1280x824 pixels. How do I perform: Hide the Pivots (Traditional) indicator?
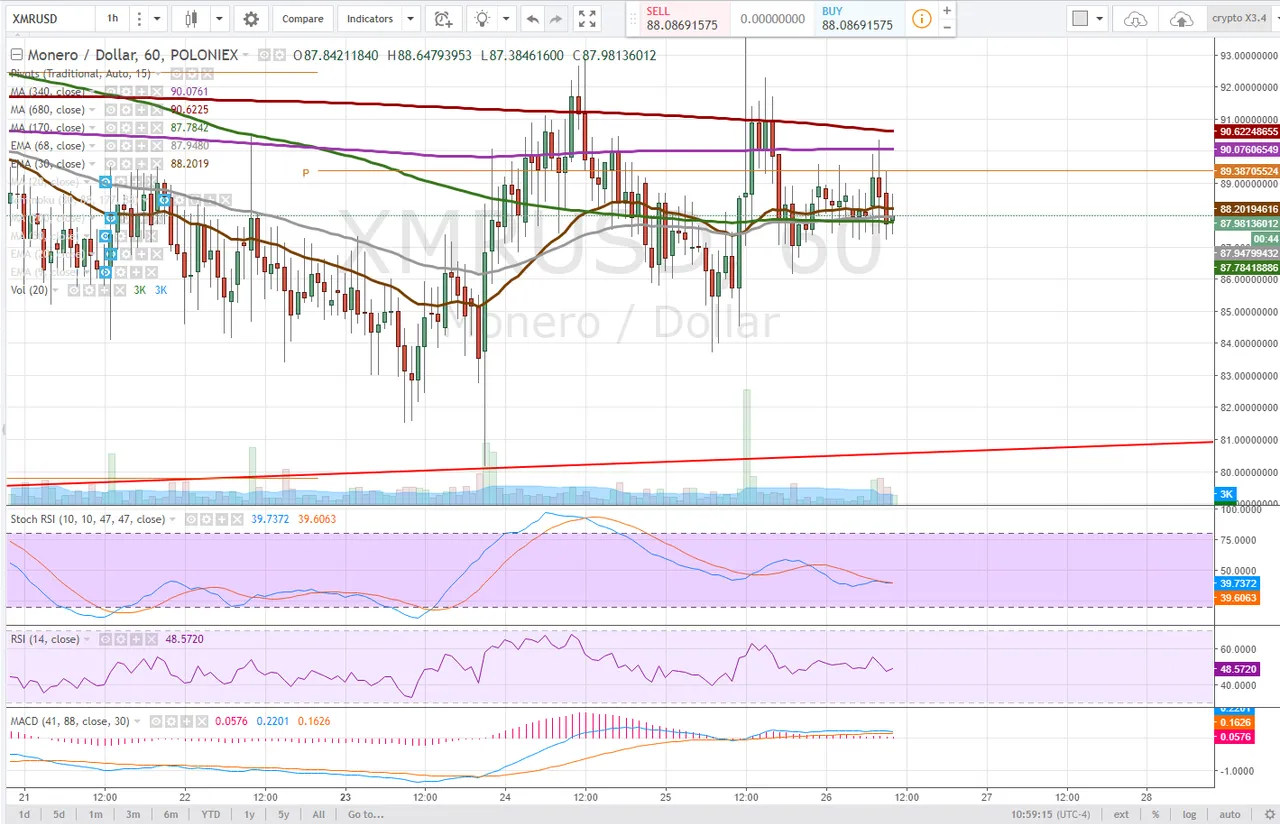point(176,73)
